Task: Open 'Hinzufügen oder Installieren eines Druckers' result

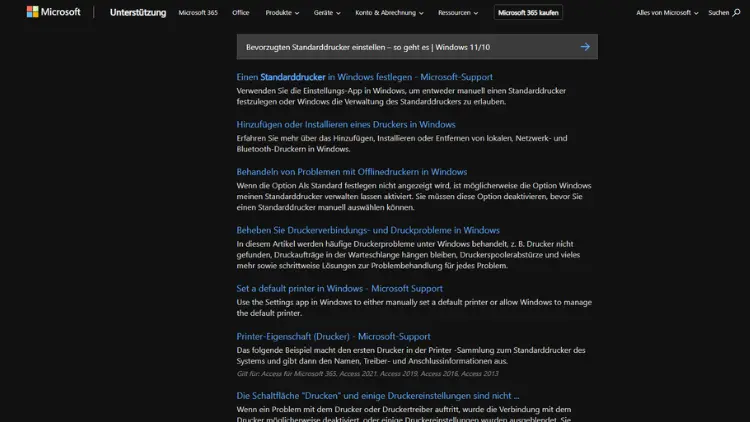Action: click(346, 124)
